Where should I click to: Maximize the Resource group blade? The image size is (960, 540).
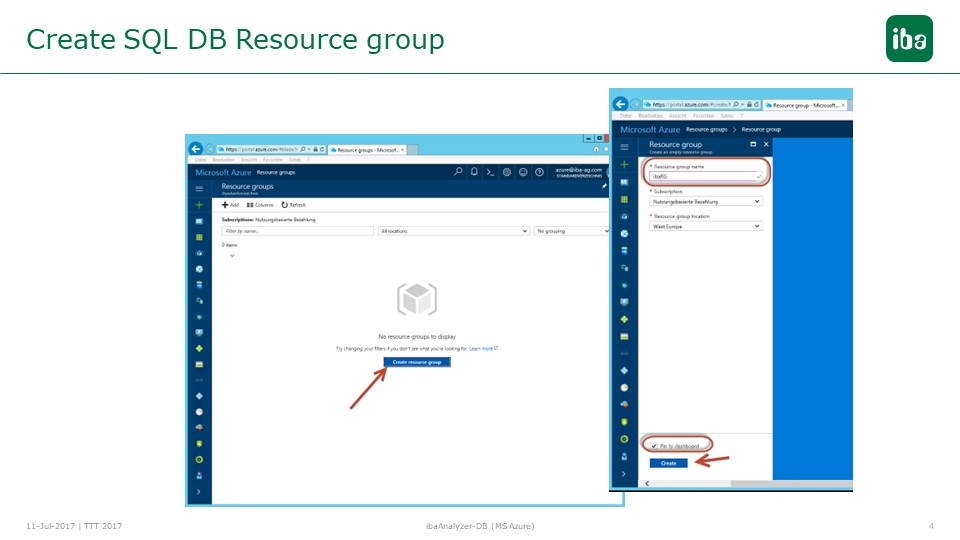pyautogui.click(x=753, y=144)
